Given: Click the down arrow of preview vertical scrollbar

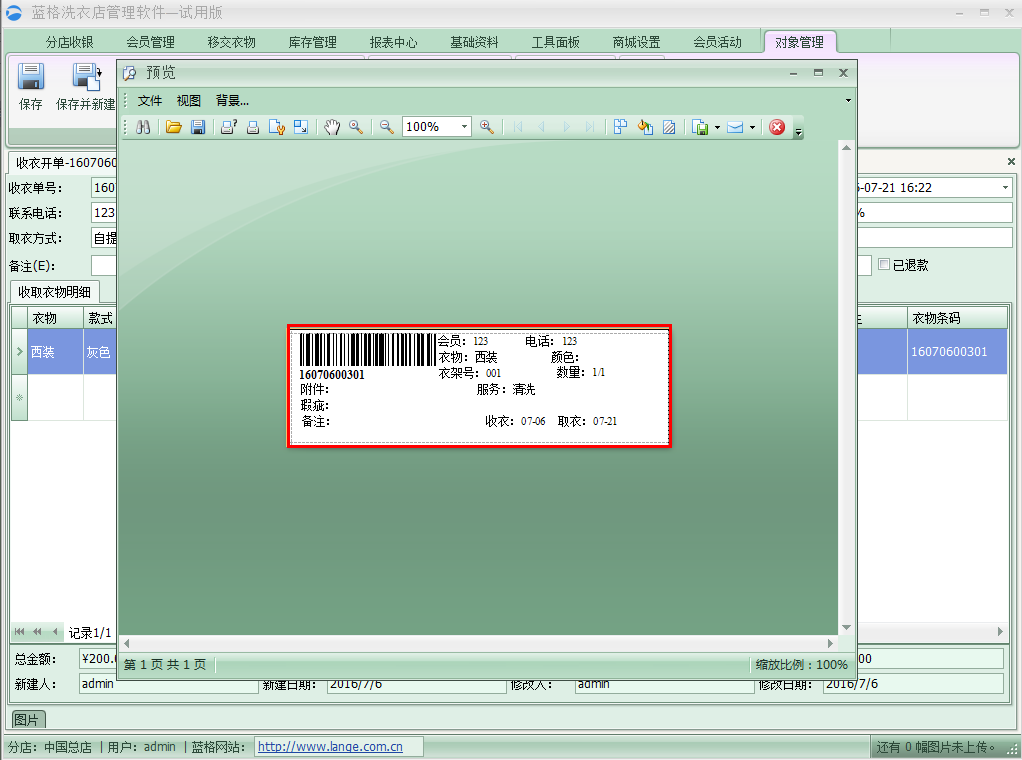Looking at the screenshot, I should pos(846,627).
